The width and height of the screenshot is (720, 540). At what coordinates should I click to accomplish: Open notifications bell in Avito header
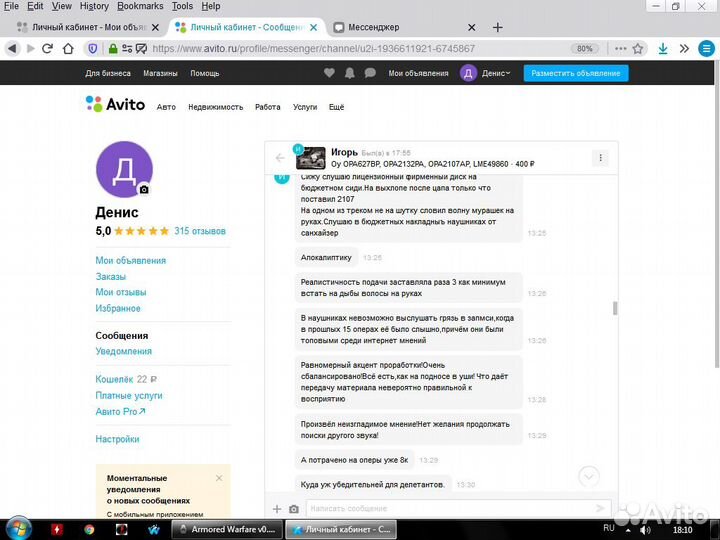[x=350, y=73]
